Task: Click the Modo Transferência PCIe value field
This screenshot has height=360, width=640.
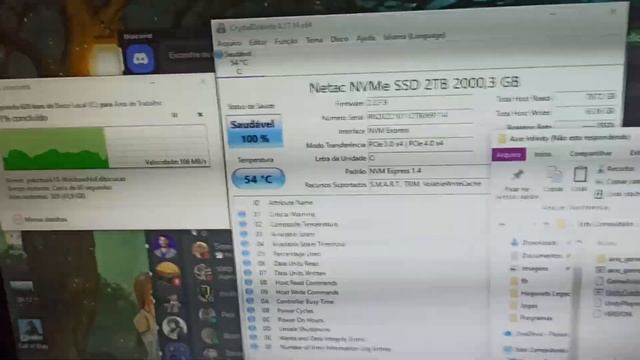Action: (x=420, y=144)
